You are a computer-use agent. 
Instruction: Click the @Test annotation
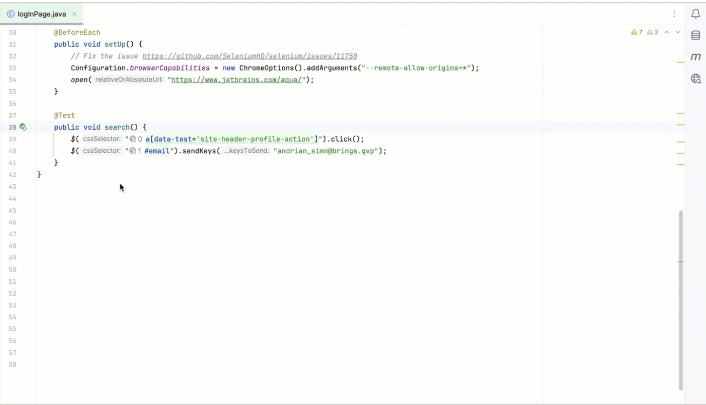[64, 115]
